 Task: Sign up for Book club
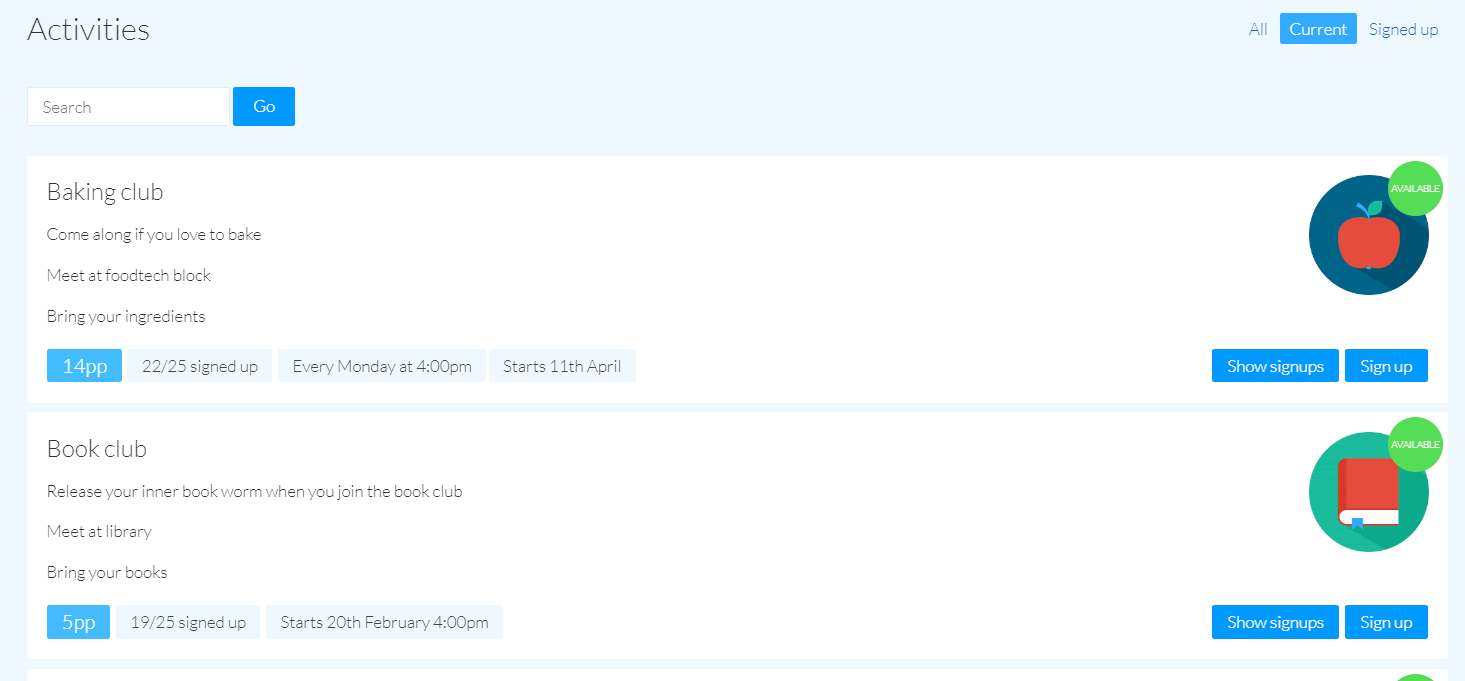[x=1386, y=622]
